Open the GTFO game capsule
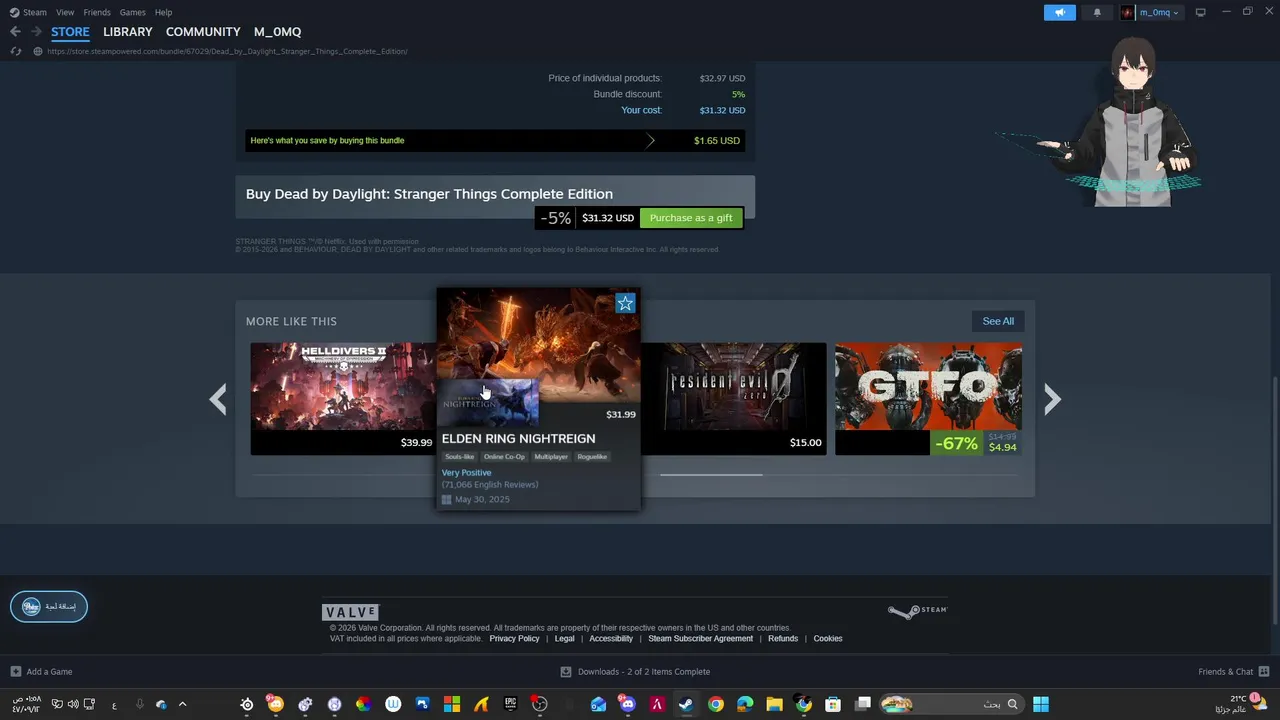 click(x=928, y=398)
